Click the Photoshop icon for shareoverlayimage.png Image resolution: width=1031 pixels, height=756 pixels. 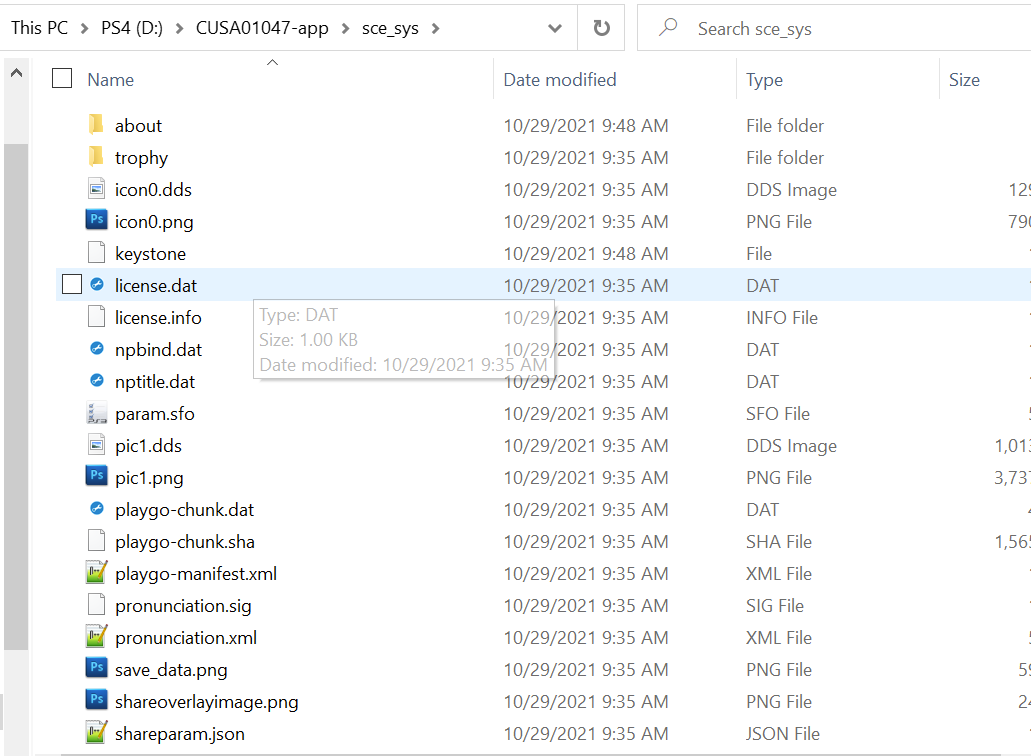click(x=96, y=700)
